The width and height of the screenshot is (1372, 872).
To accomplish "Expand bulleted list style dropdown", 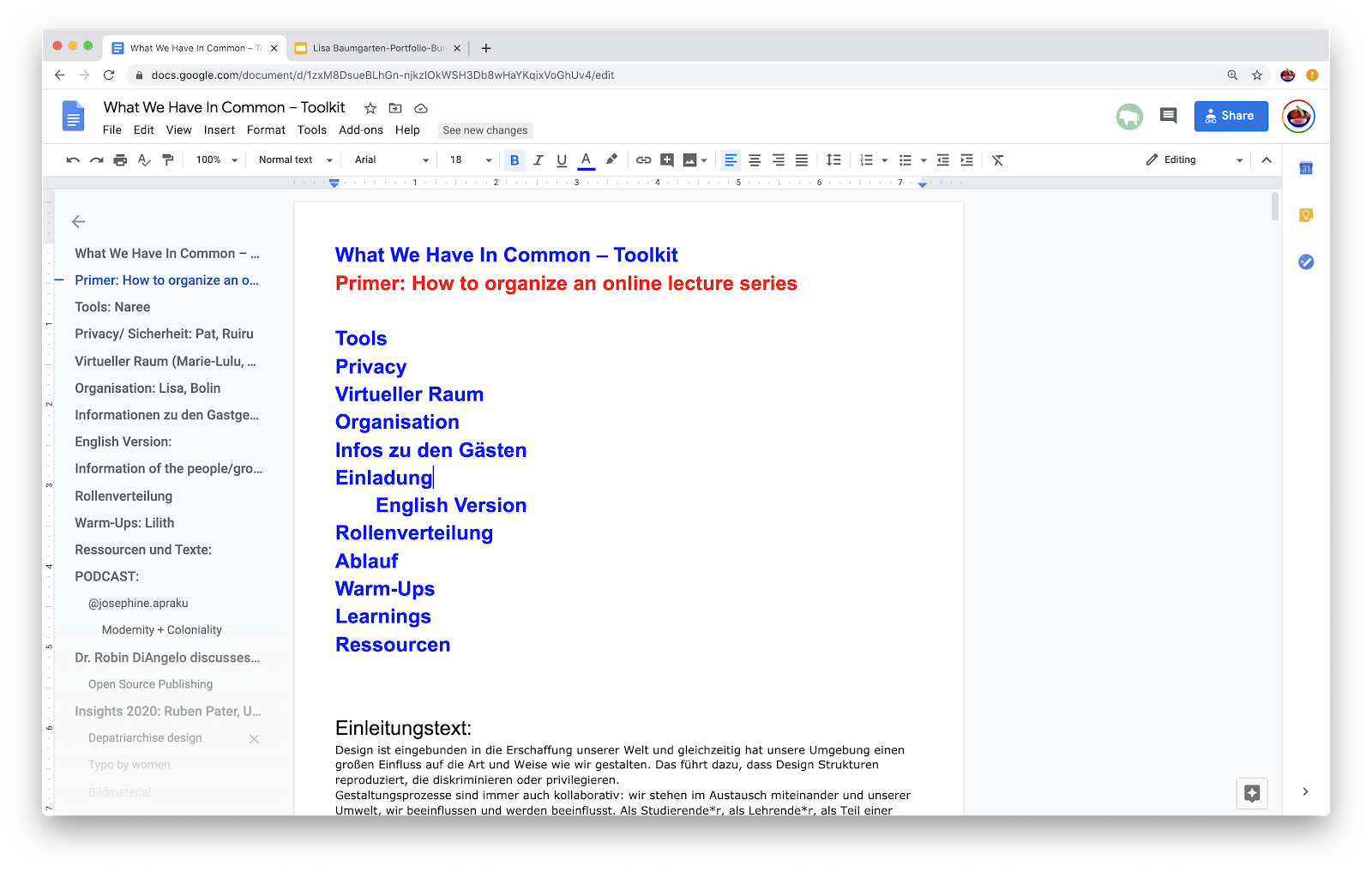I will pyautogui.click(x=924, y=160).
